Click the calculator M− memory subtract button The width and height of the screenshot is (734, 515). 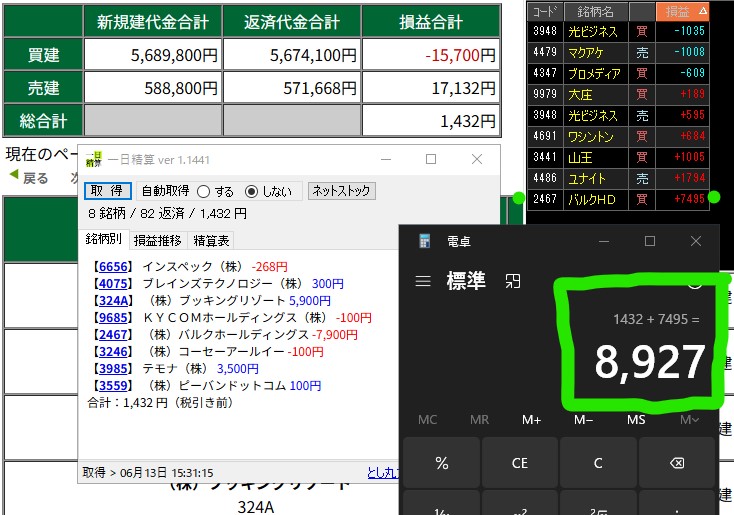point(583,419)
